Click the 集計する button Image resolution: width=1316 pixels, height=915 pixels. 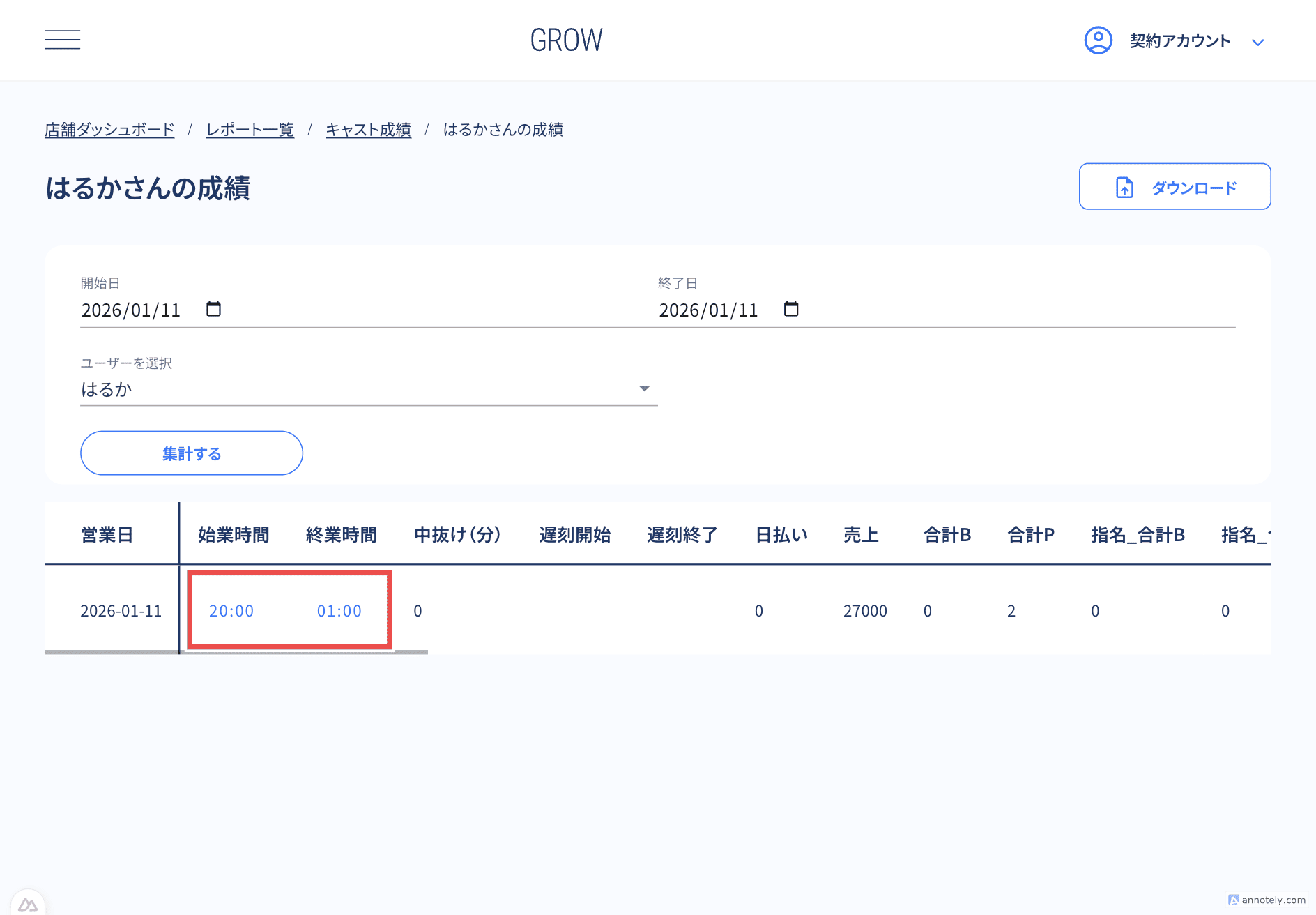click(191, 453)
